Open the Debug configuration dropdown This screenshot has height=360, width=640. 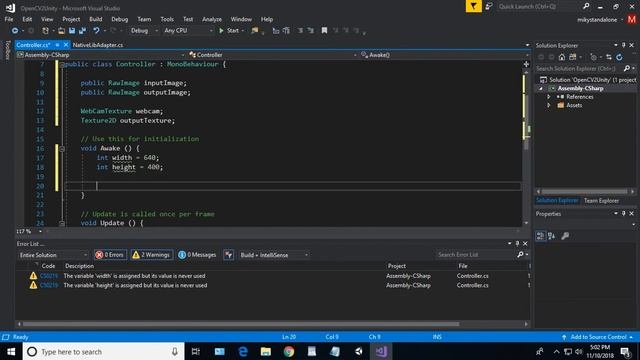(x=144, y=31)
